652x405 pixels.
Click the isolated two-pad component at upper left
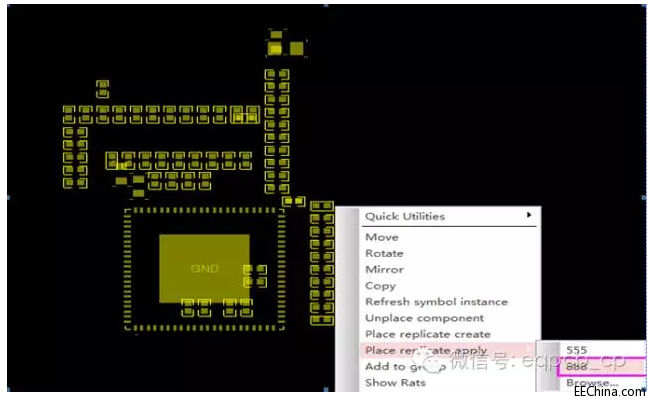(102, 89)
